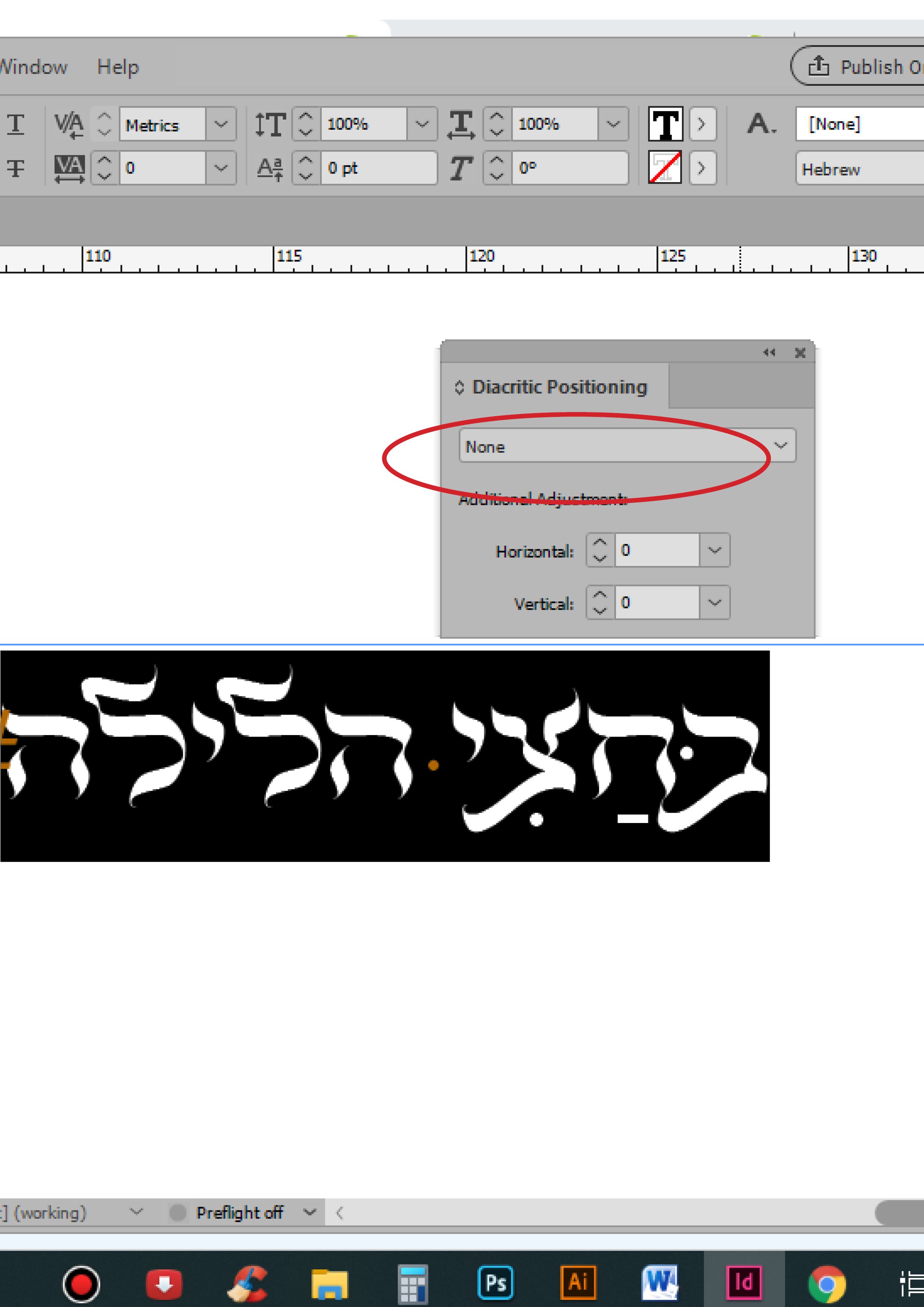Image resolution: width=924 pixels, height=1307 pixels.
Task: Close the Diacritic Positioning panel
Action: (800, 353)
